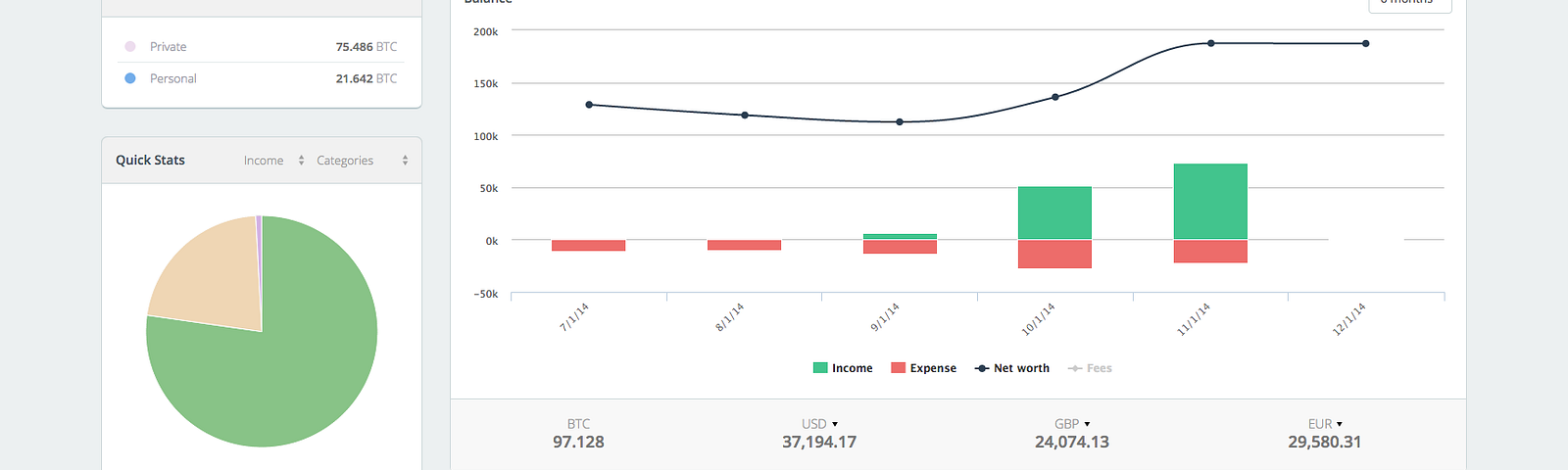1568x470 pixels.
Task: Click the 12/1/14 net worth point
Action: click(x=1366, y=43)
